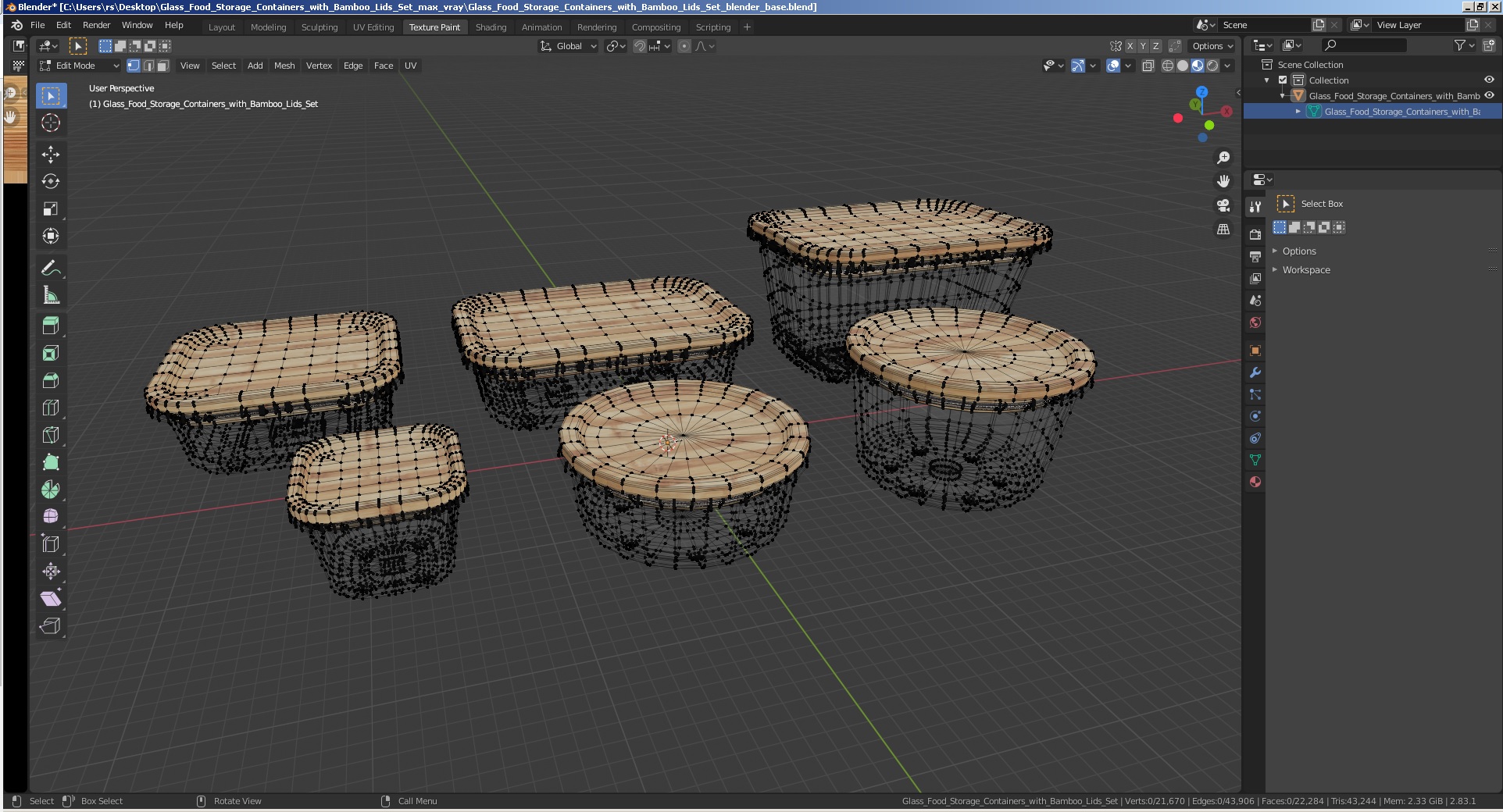Enable edge select mode

pos(148,66)
